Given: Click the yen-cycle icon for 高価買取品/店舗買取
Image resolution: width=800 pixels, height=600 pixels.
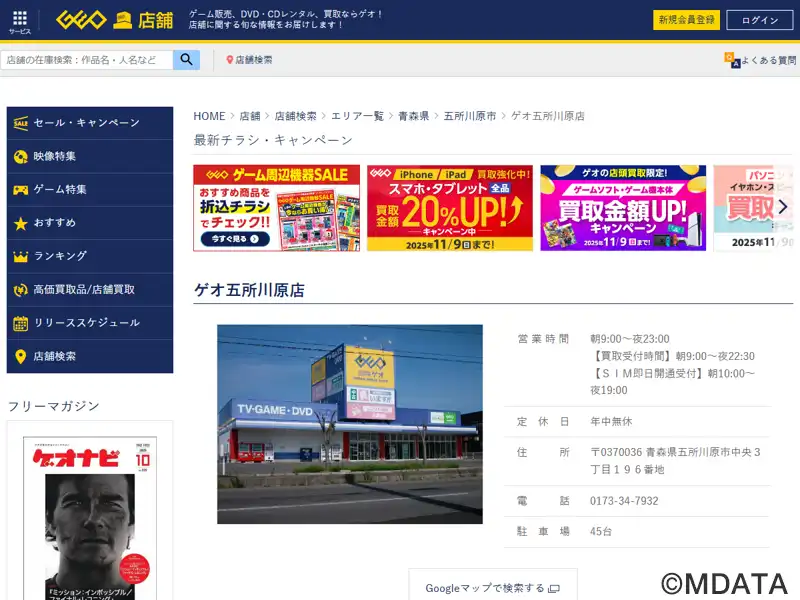Looking at the screenshot, I should 20,290.
